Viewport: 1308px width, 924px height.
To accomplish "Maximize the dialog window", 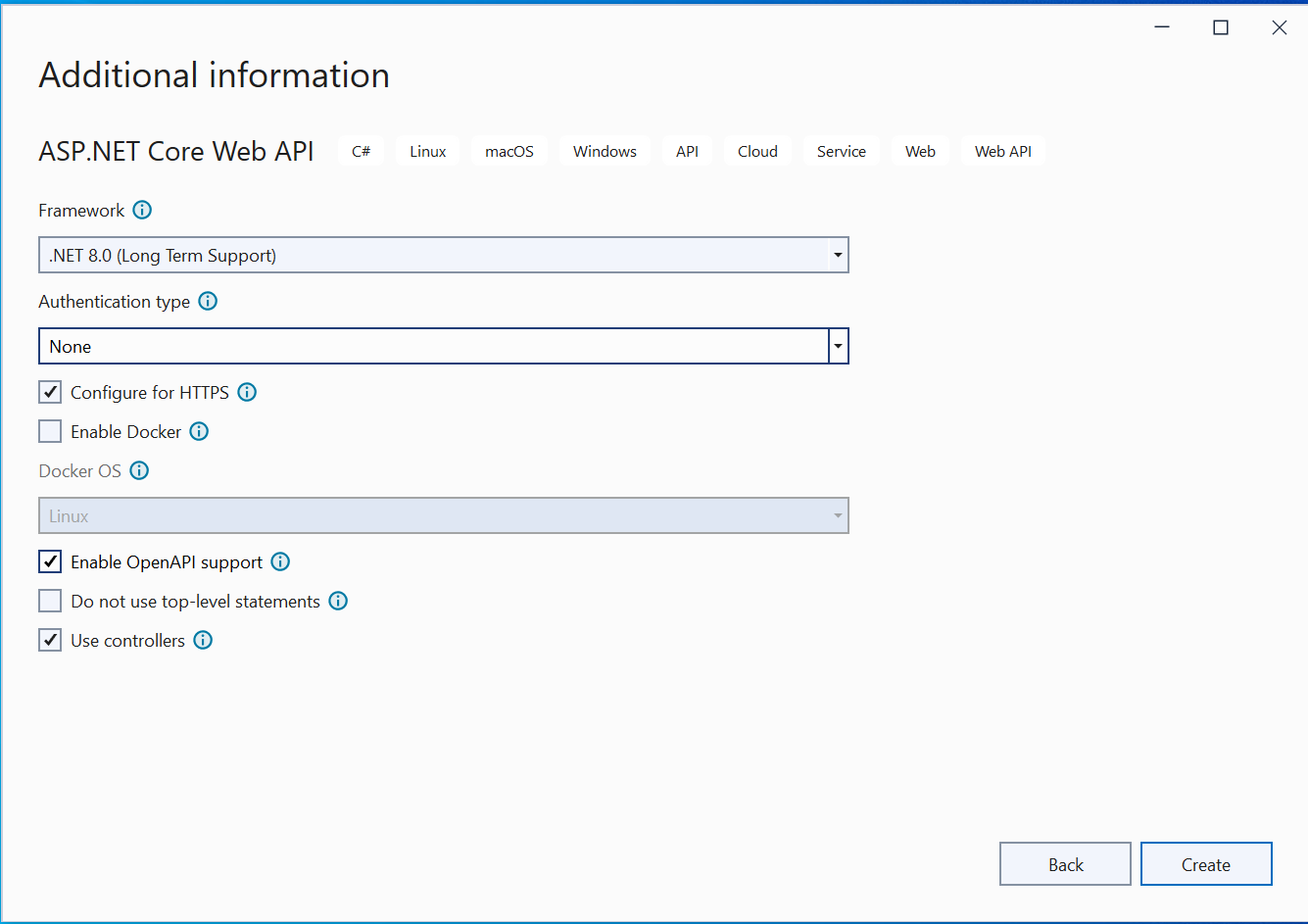I will (x=1221, y=27).
